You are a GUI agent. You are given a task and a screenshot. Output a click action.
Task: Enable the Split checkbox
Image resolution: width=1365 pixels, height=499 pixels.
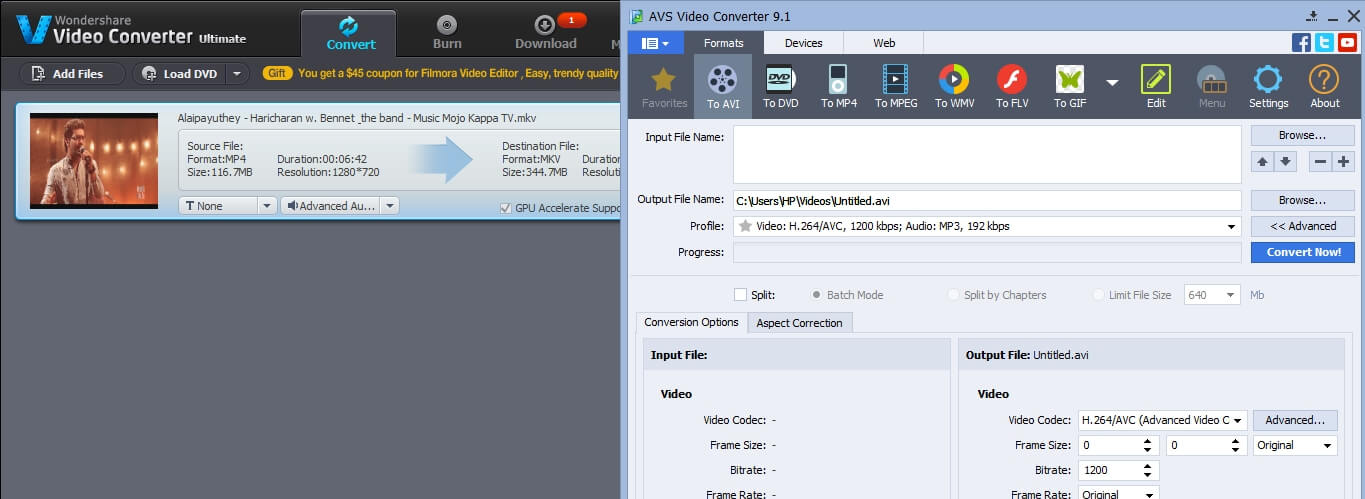(x=740, y=295)
